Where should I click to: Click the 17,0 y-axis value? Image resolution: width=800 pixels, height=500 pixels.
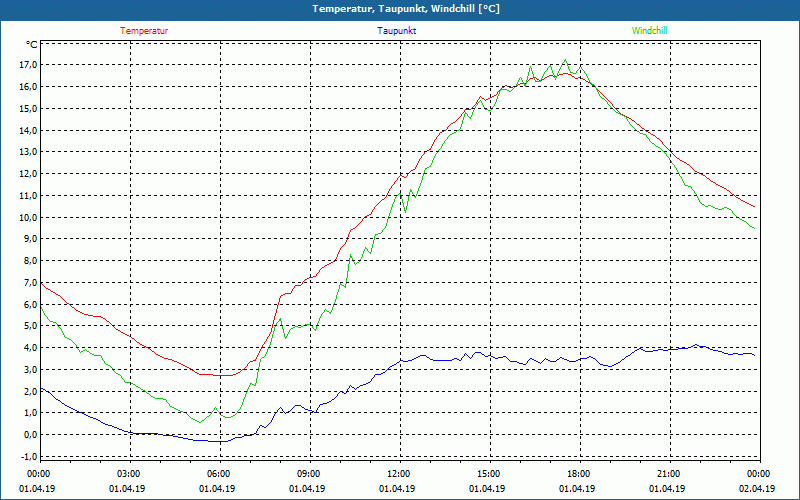tap(28, 65)
